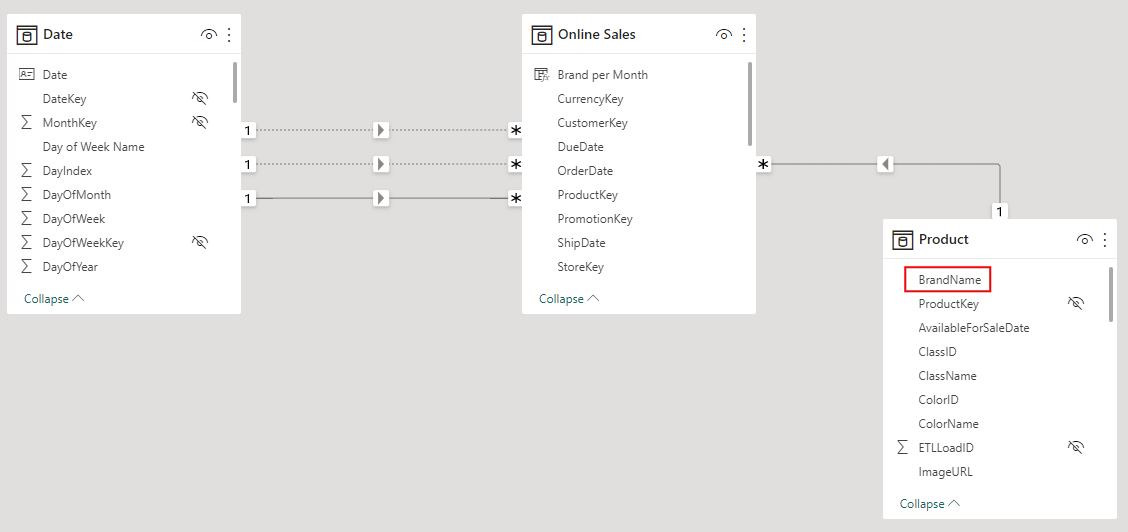Collapse the Product table card
The width and height of the screenshot is (1128, 532).
pos(930,504)
